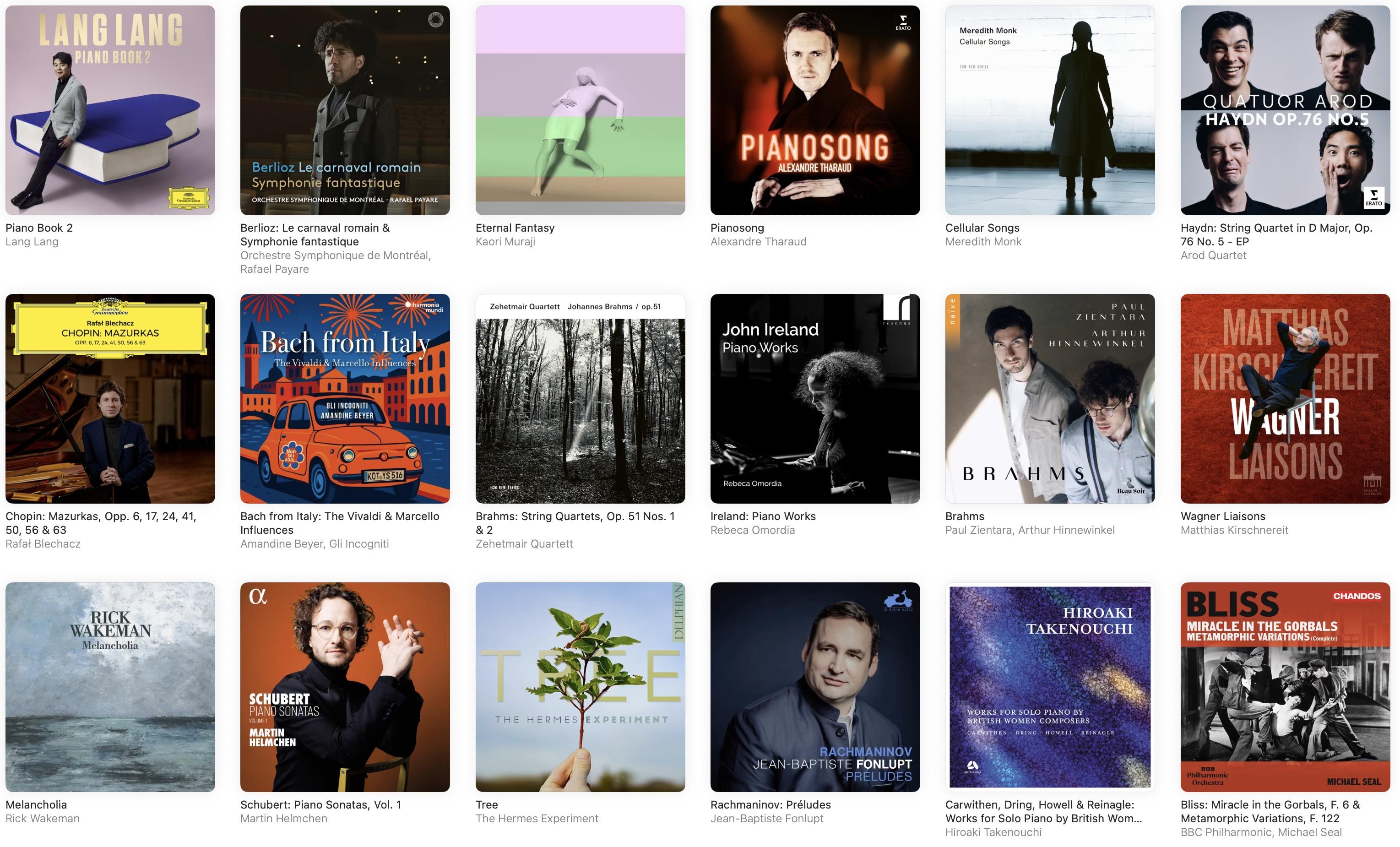Click the Schubert: Piano Sonatas, Vol. 1 title
1400x847 pixels.
320,804
